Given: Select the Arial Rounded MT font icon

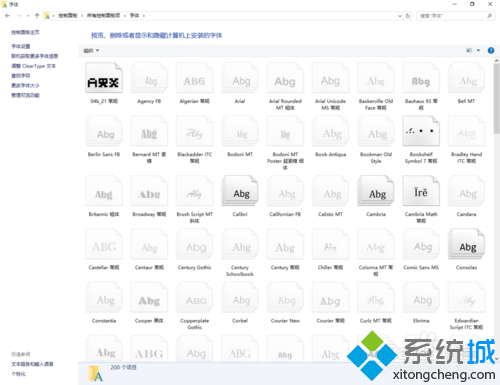Looking at the screenshot, I should [x=285, y=78].
